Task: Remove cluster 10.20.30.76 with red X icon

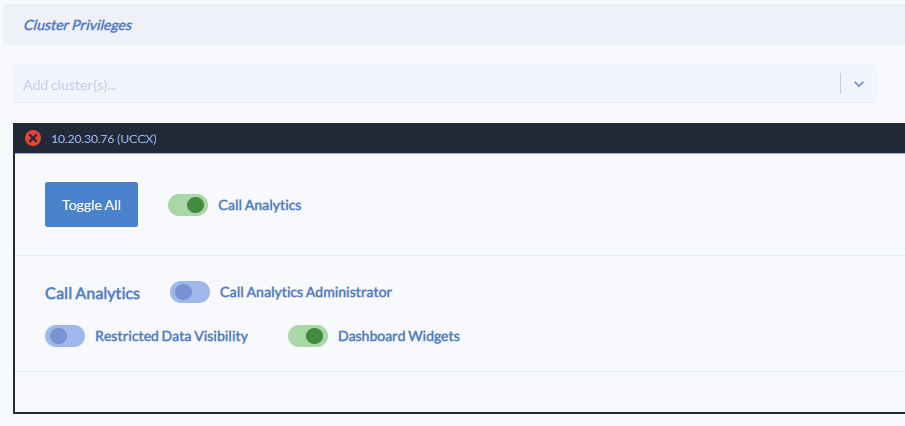Action: pyautogui.click(x=33, y=139)
